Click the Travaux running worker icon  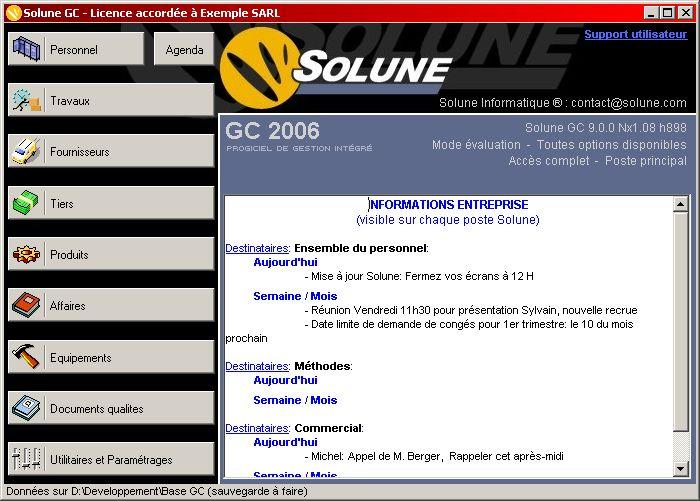26,100
